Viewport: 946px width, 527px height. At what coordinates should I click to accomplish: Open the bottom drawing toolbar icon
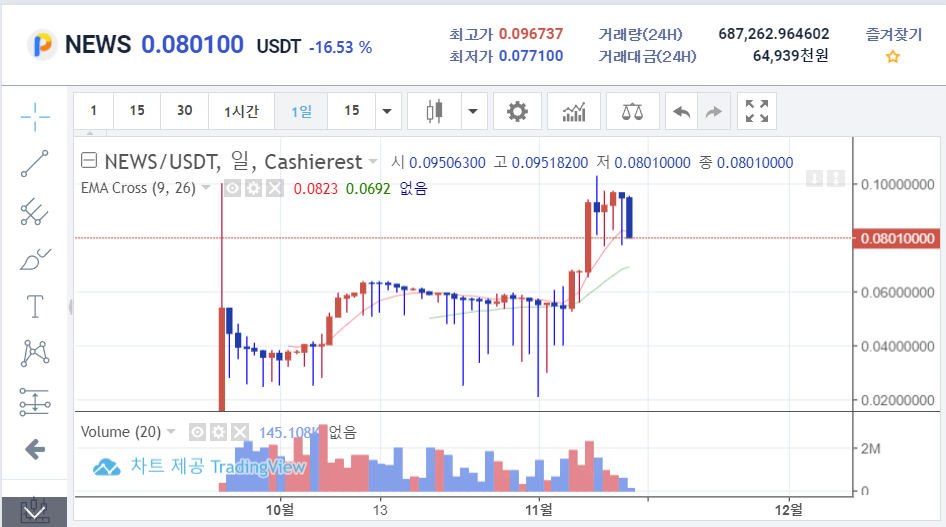pyautogui.click(x=34, y=512)
